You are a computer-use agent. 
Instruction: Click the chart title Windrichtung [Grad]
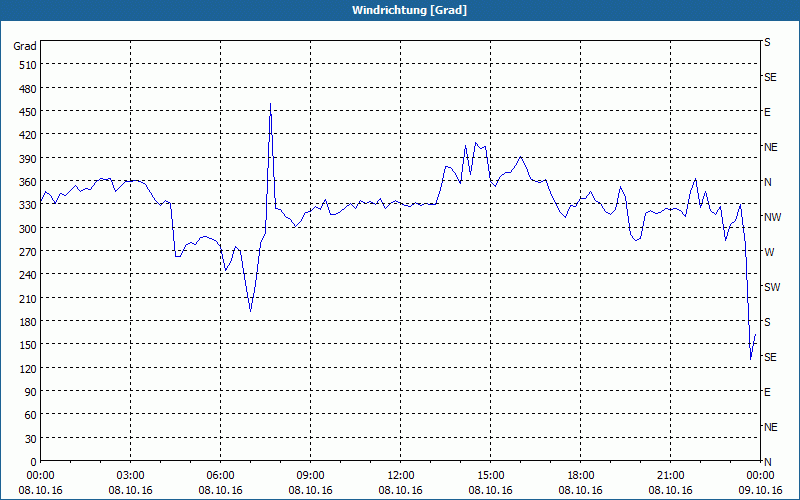click(x=409, y=10)
